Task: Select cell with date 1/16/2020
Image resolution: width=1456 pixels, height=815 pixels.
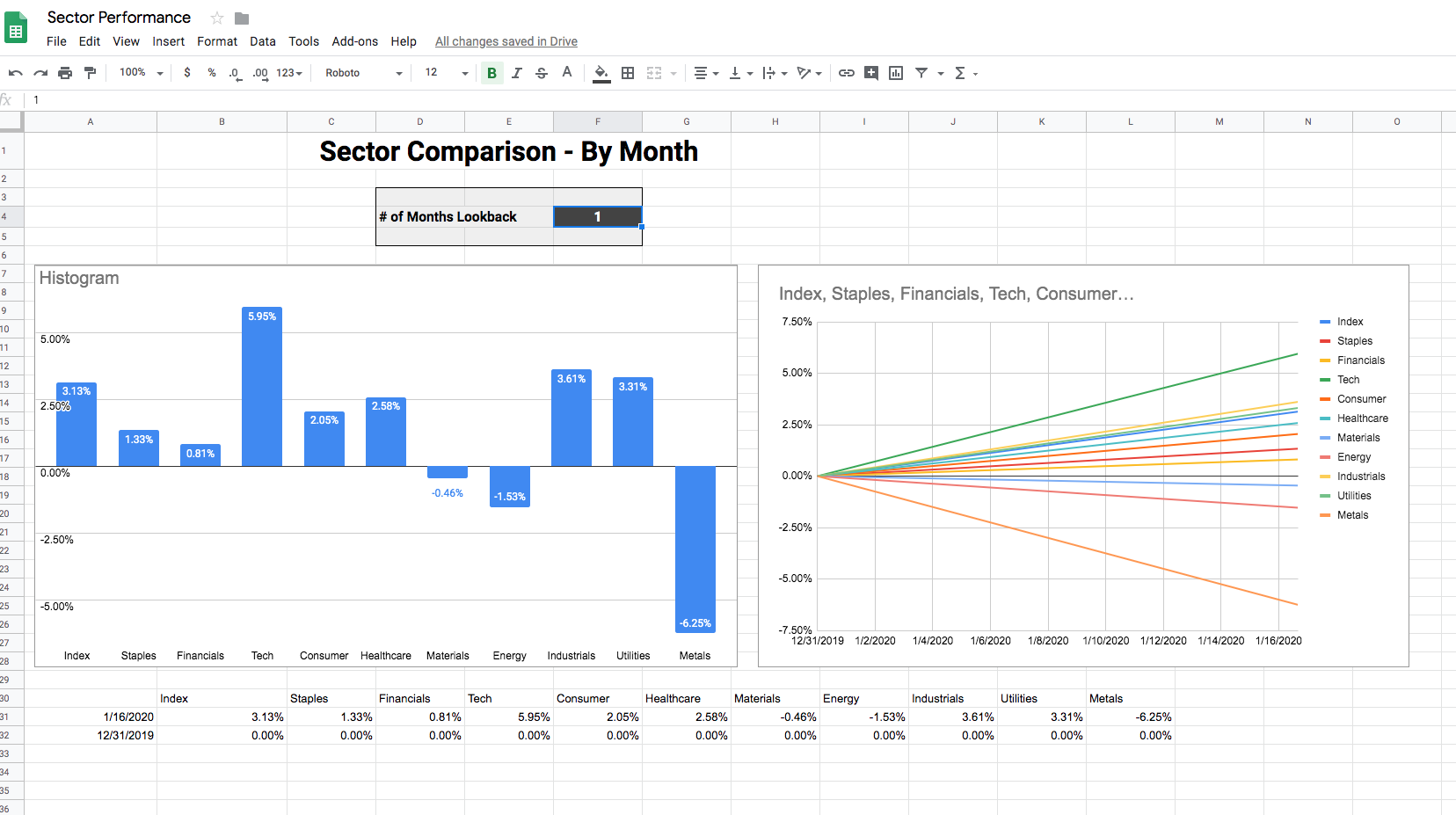Action: (91, 717)
